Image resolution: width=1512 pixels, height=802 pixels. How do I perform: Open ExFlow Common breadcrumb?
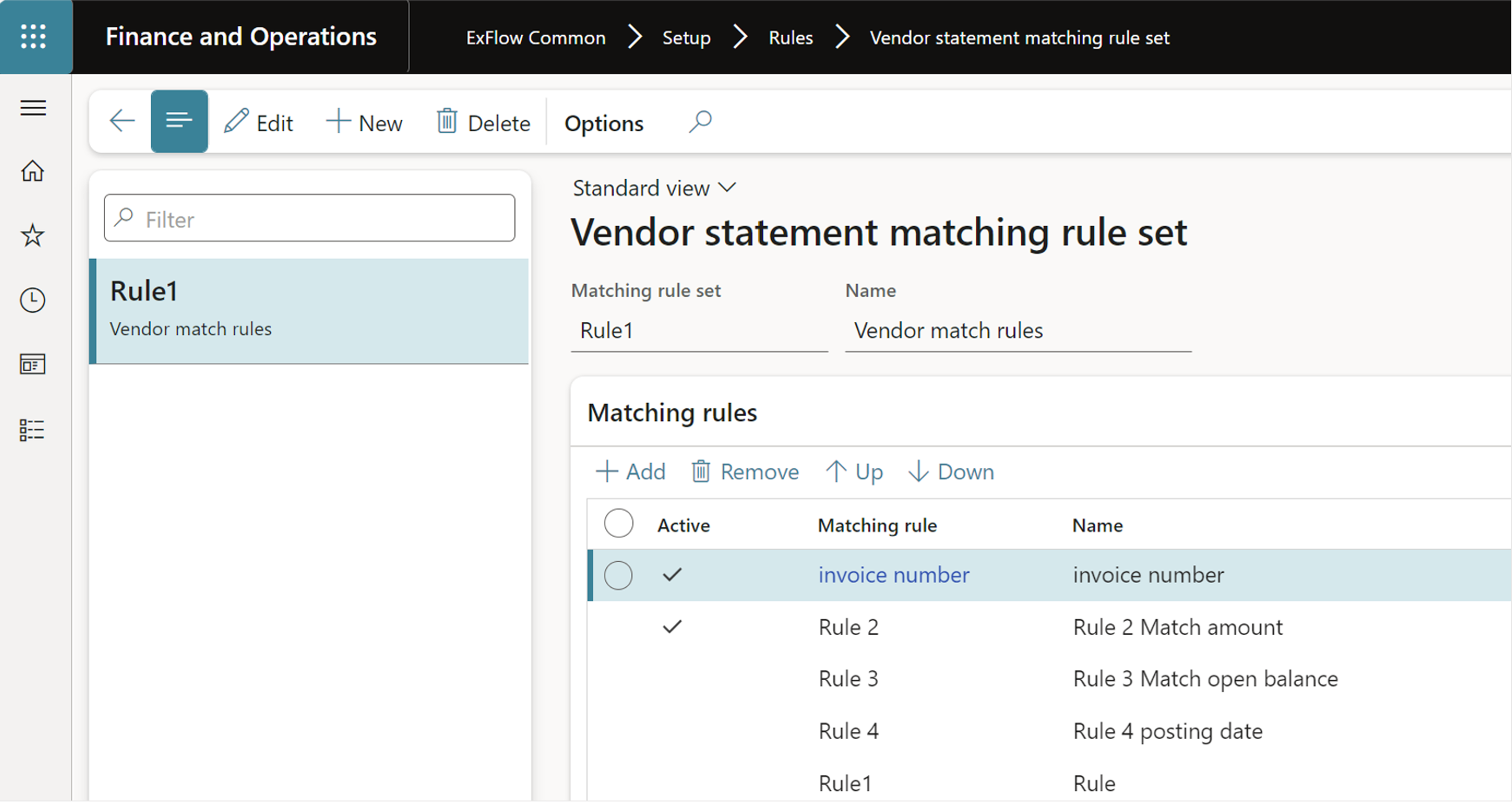(x=536, y=38)
